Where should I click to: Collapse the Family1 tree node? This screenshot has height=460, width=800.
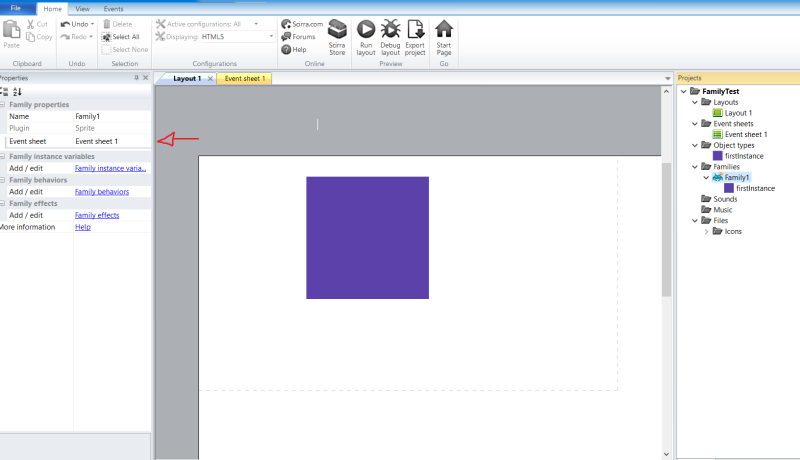[x=706, y=177]
